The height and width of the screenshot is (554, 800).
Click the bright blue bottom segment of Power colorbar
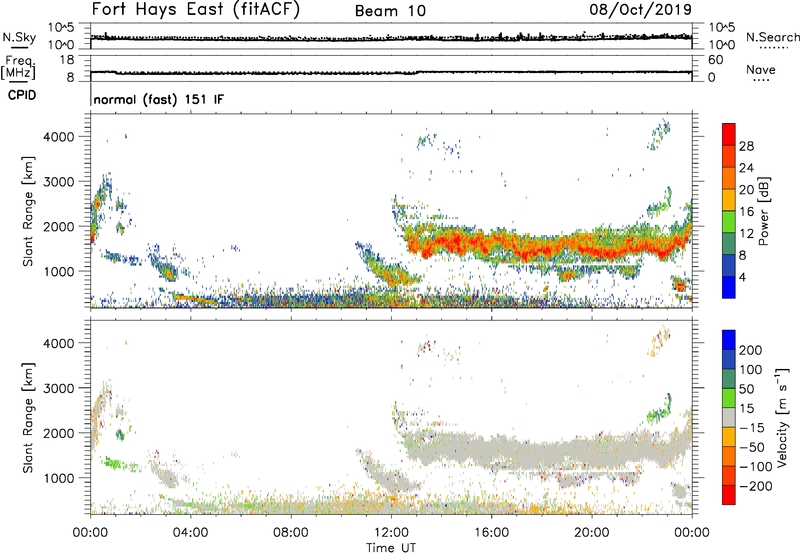(x=729, y=288)
